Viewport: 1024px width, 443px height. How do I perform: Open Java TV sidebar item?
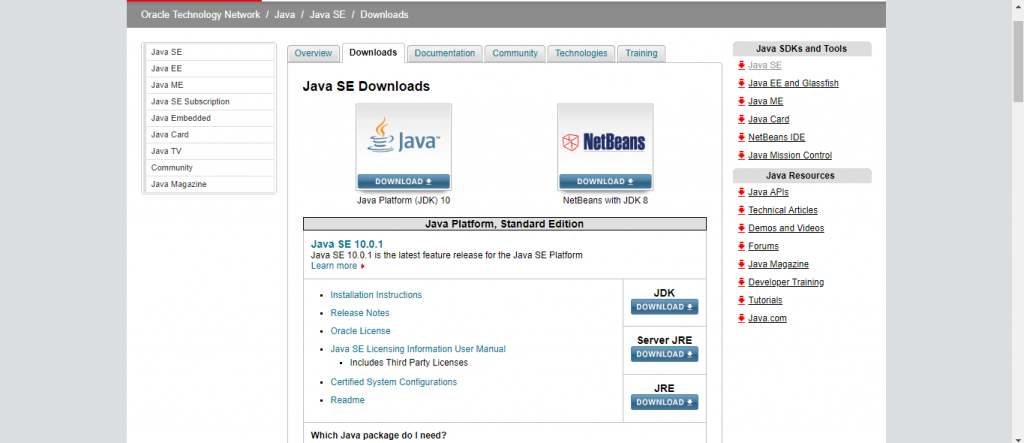click(x=209, y=151)
